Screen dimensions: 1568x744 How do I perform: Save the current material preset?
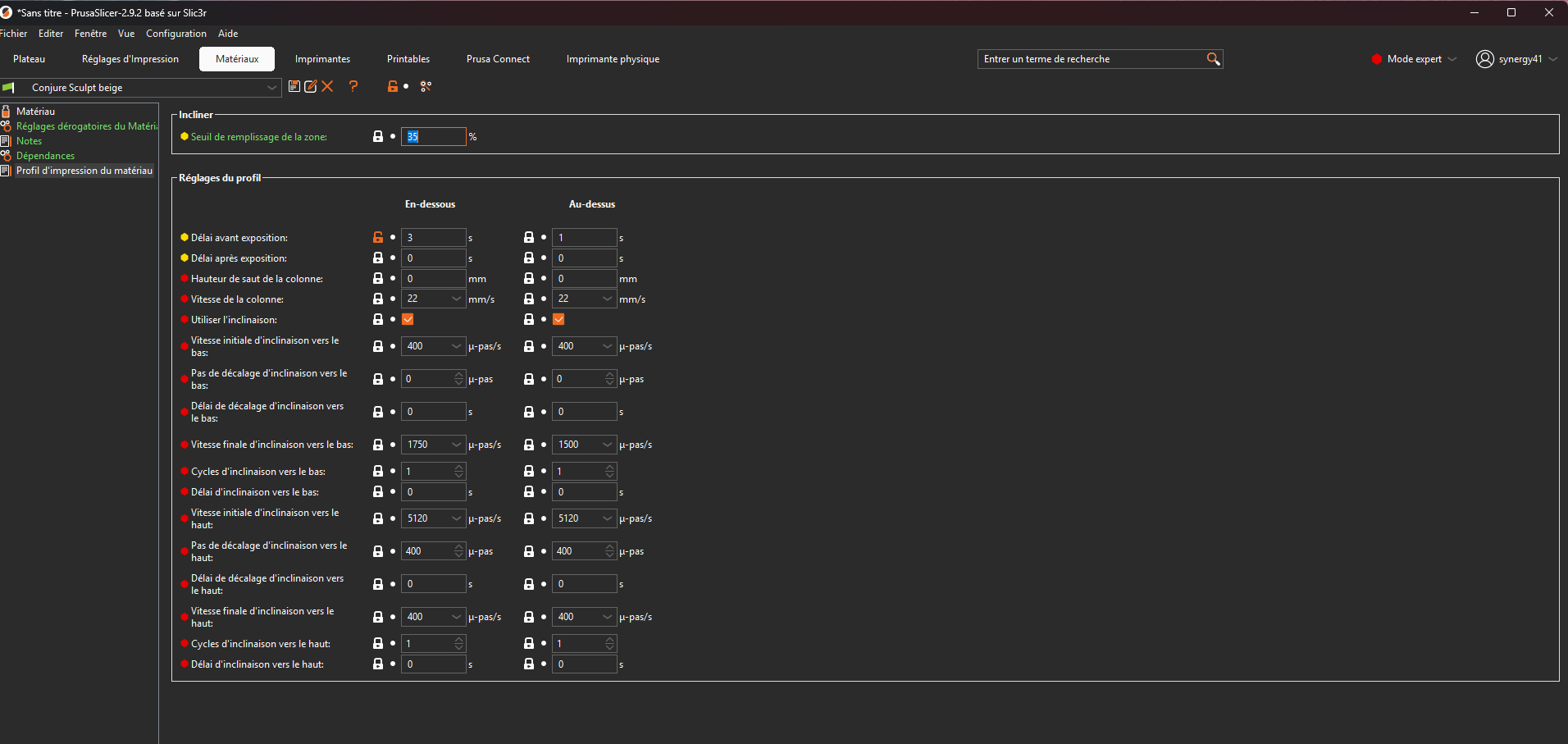[294, 86]
